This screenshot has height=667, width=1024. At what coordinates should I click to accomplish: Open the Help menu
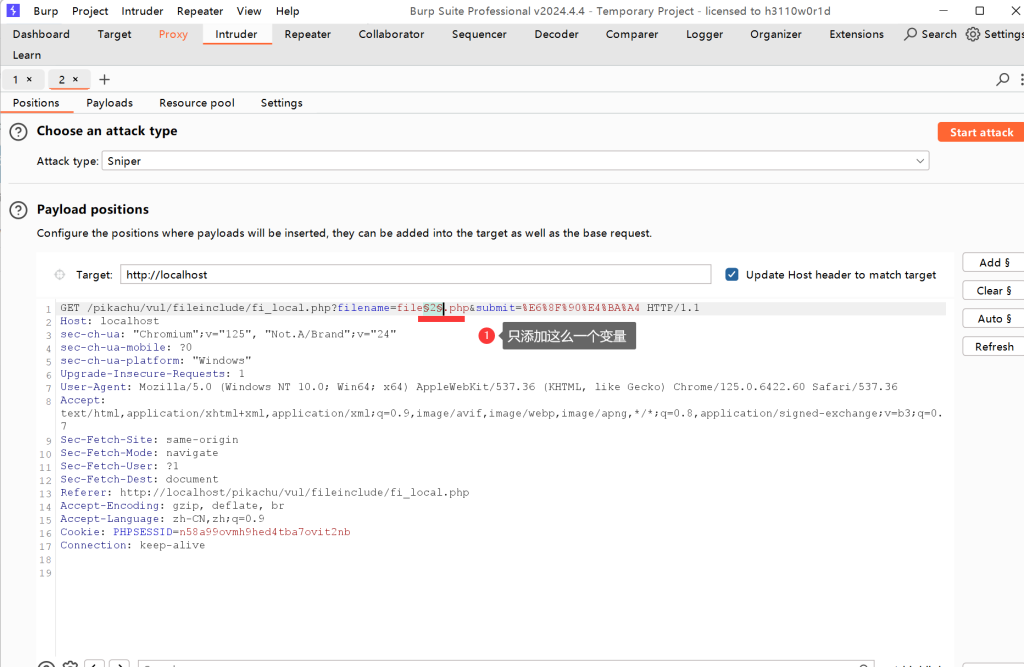pyautogui.click(x=287, y=11)
